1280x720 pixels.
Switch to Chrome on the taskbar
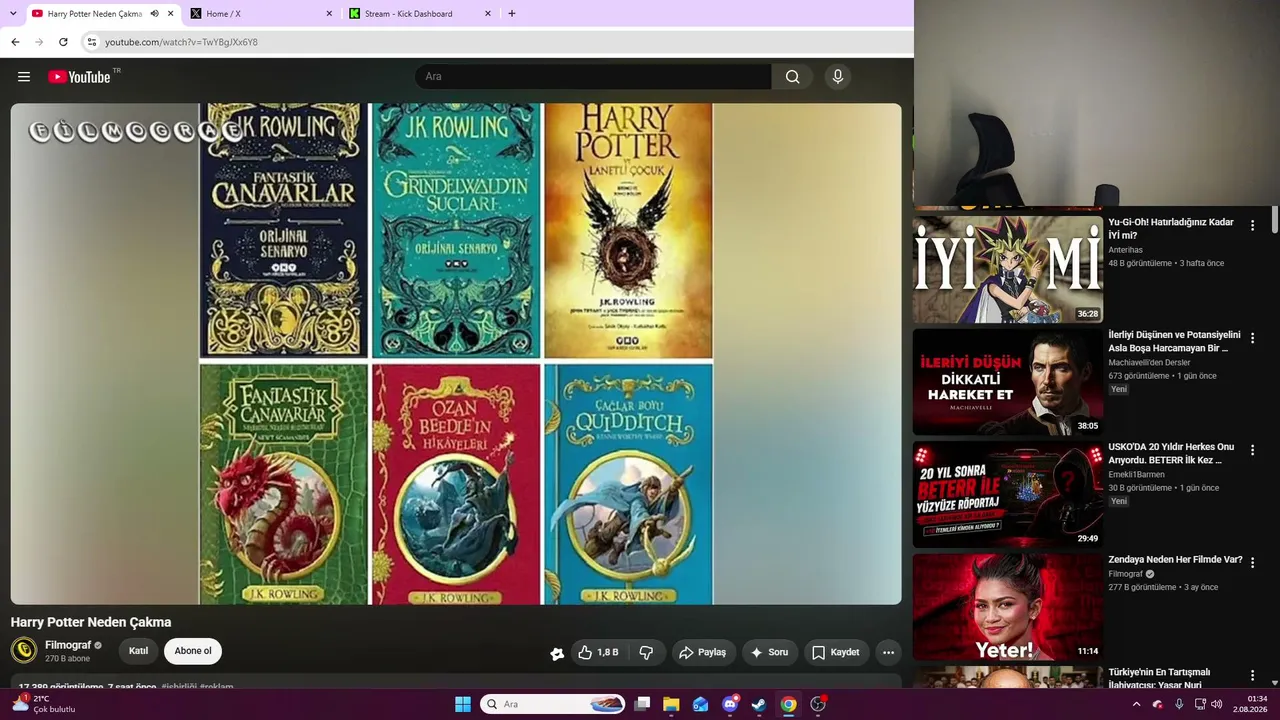pos(788,704)
